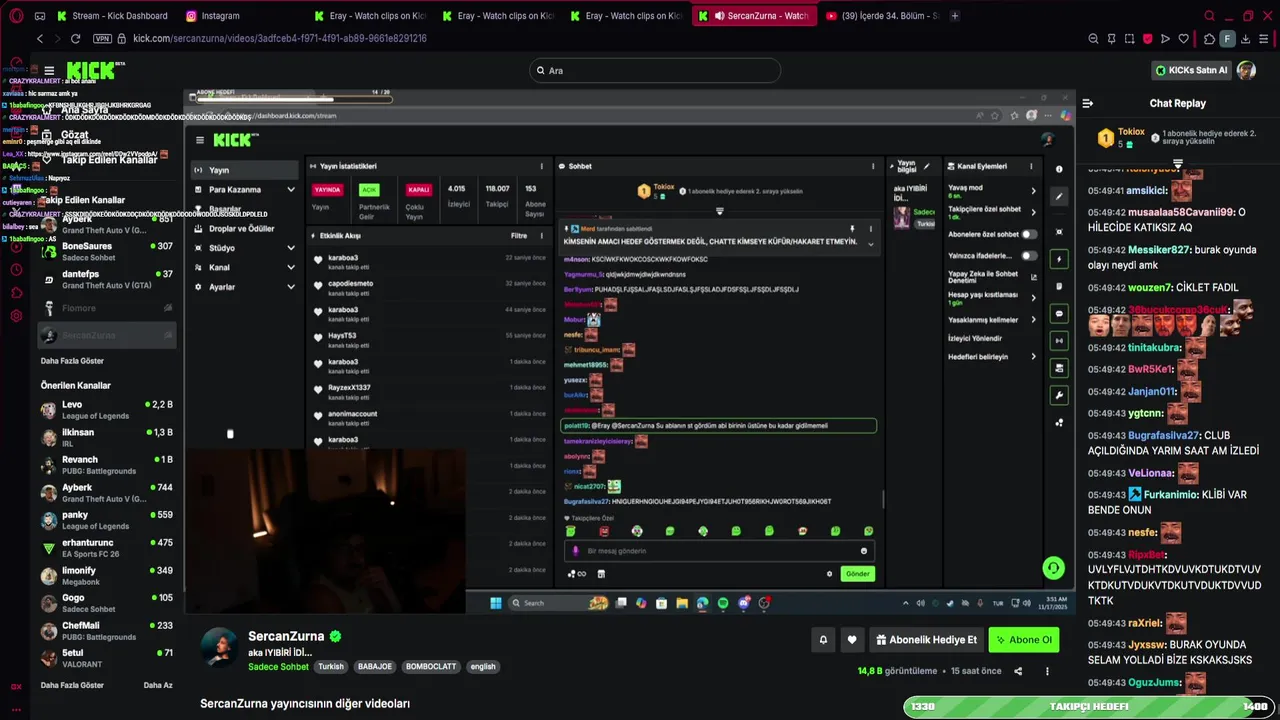Go back in browser history
Image resolution: width=1280 pixels, height=720 pixels.
click(40, 39)
